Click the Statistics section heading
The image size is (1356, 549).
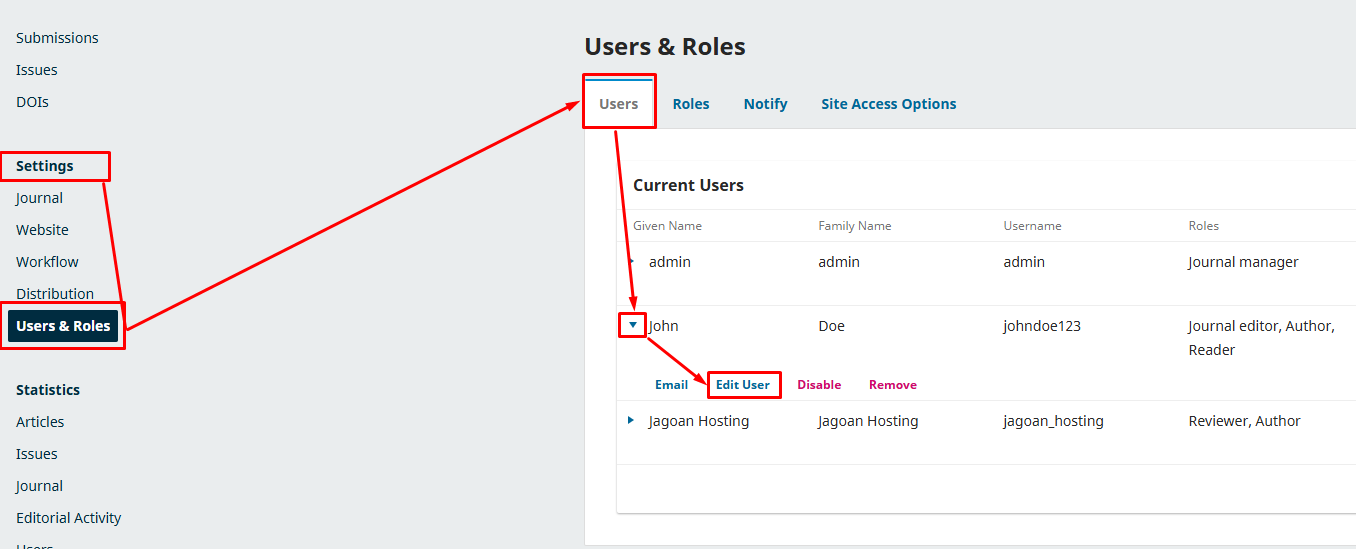48,390
